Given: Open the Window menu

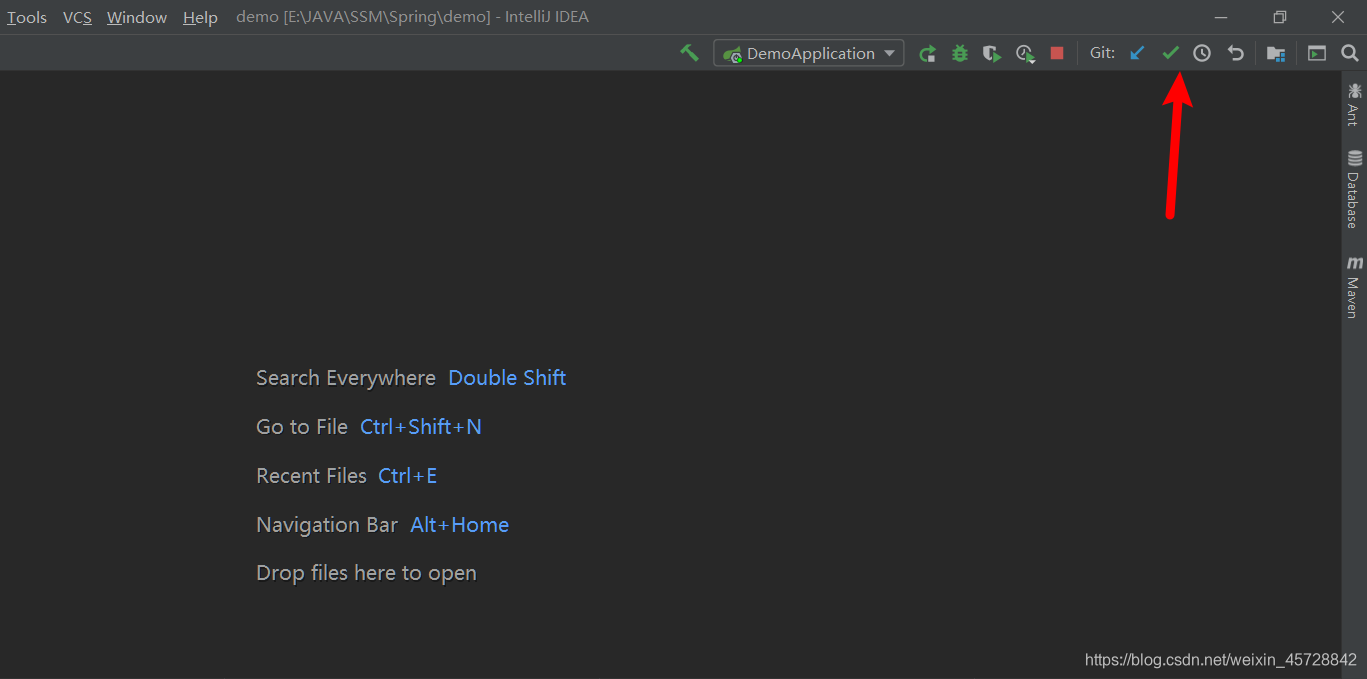Looking at the screenshot, I should [x=137, y=17].
